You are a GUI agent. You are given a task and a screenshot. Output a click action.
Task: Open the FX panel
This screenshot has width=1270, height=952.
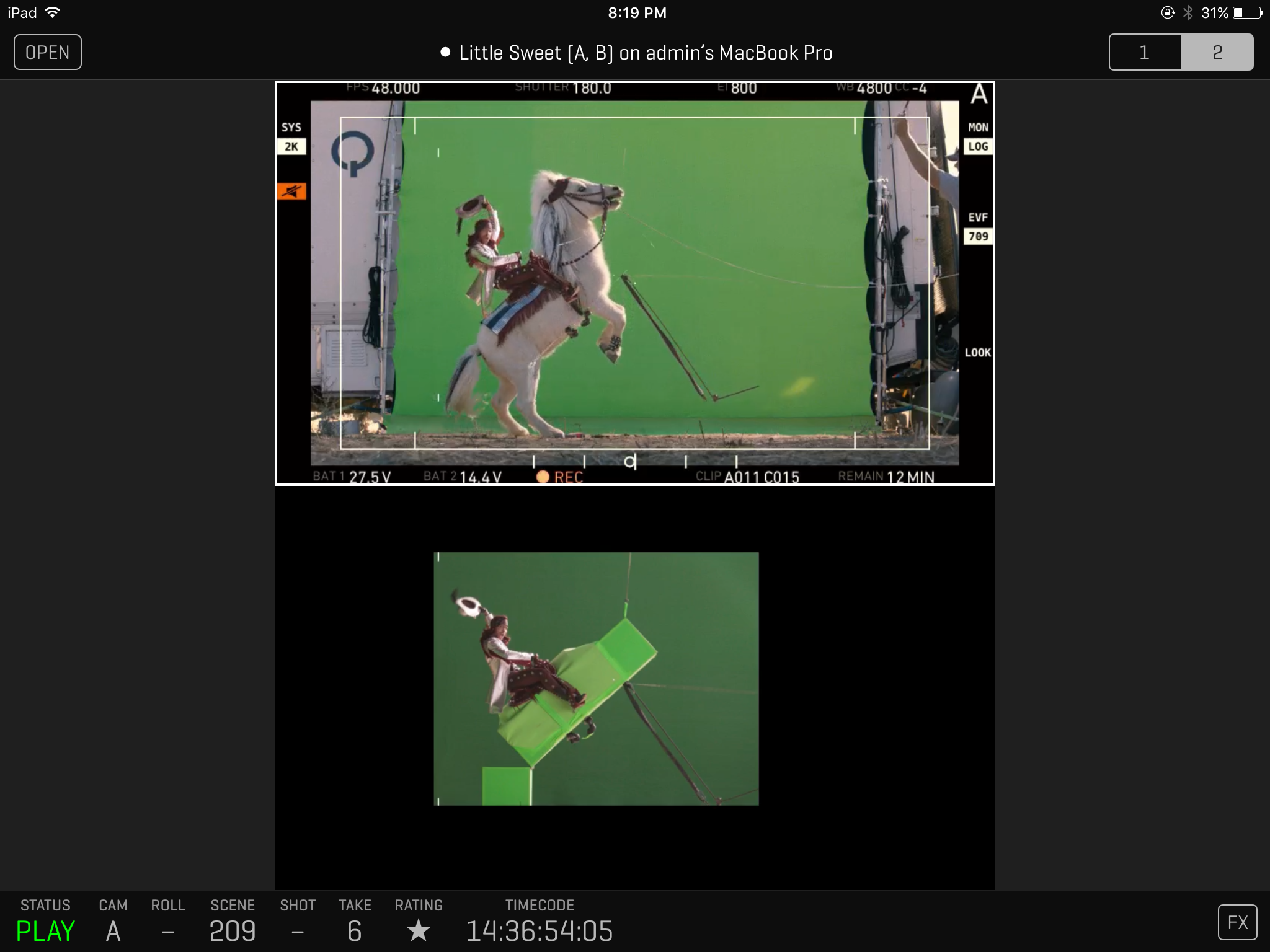[x=1237, y=922]
